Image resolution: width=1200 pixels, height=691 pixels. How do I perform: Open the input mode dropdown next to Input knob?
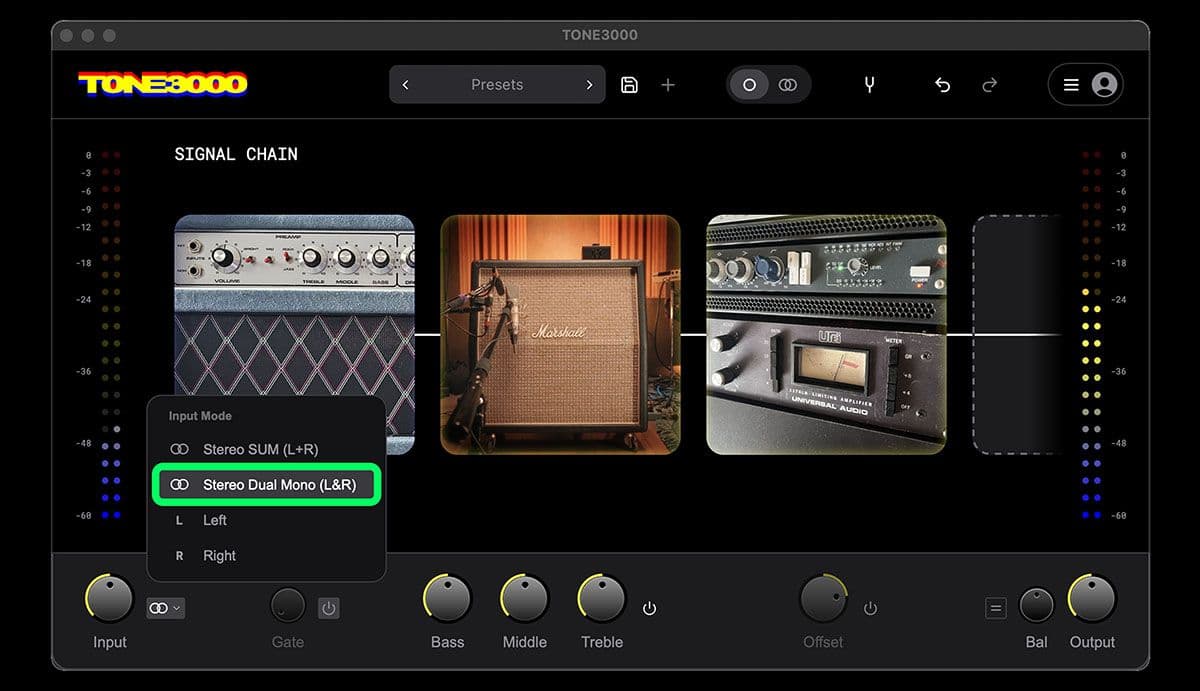165,607
